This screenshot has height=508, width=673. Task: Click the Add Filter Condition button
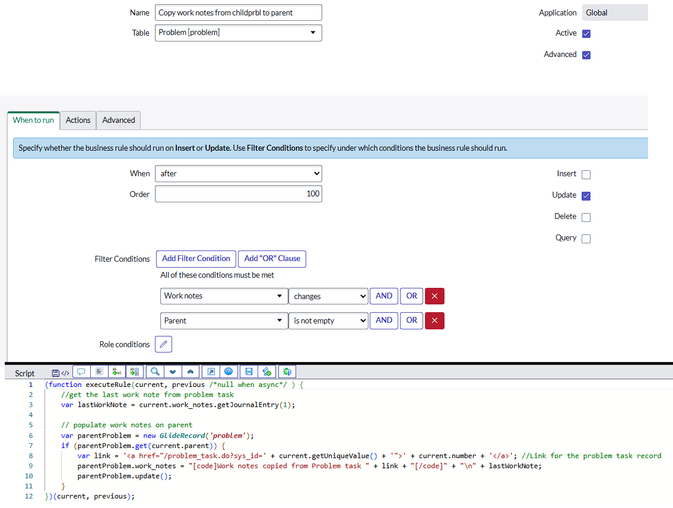pos(196,259)
